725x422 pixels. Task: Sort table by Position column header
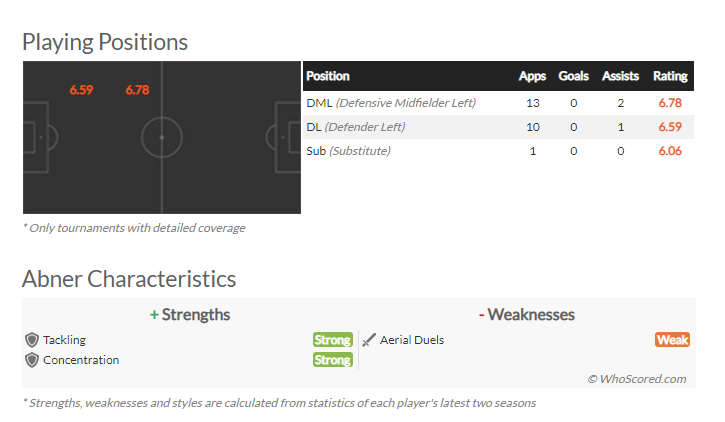328,76
